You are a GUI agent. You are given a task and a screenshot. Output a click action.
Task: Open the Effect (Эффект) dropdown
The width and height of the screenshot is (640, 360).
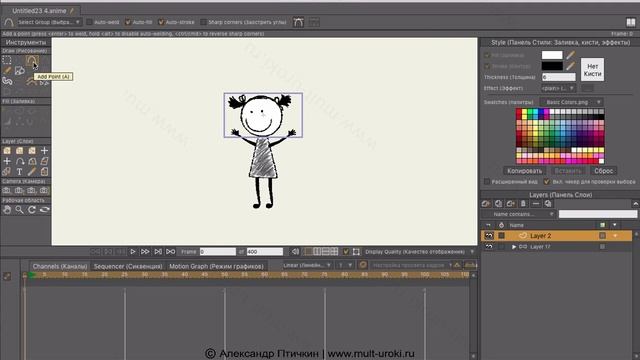click(558, 88)
